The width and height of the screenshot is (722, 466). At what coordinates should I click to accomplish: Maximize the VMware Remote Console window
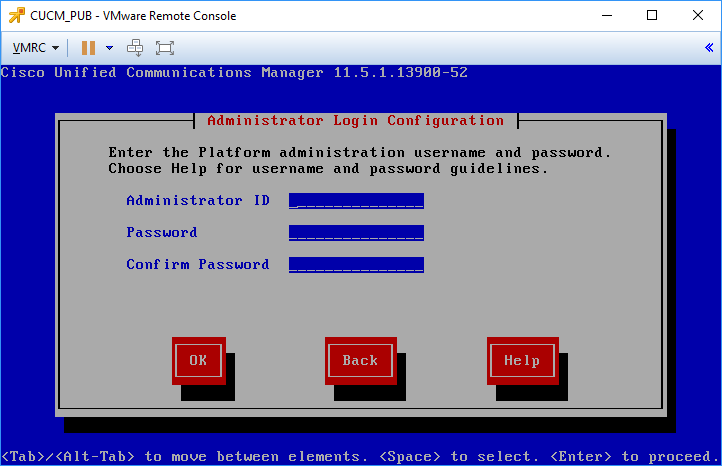pyautogui.click(x=652, y=16)
